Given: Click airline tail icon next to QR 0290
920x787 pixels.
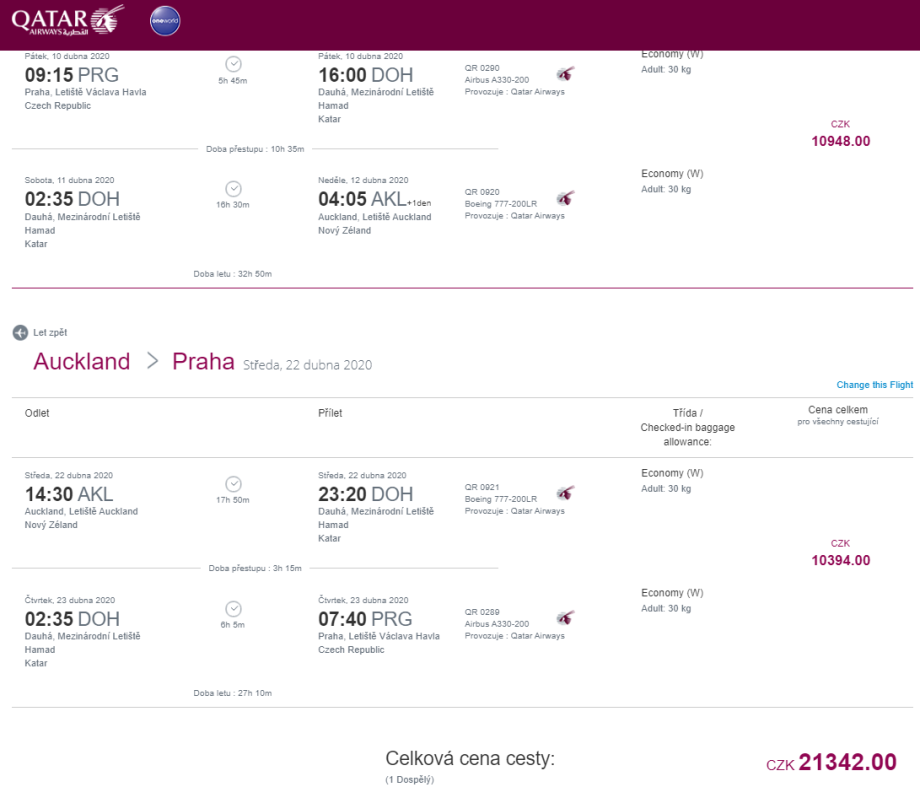Looking at the screenshot, I should point(566,74).
